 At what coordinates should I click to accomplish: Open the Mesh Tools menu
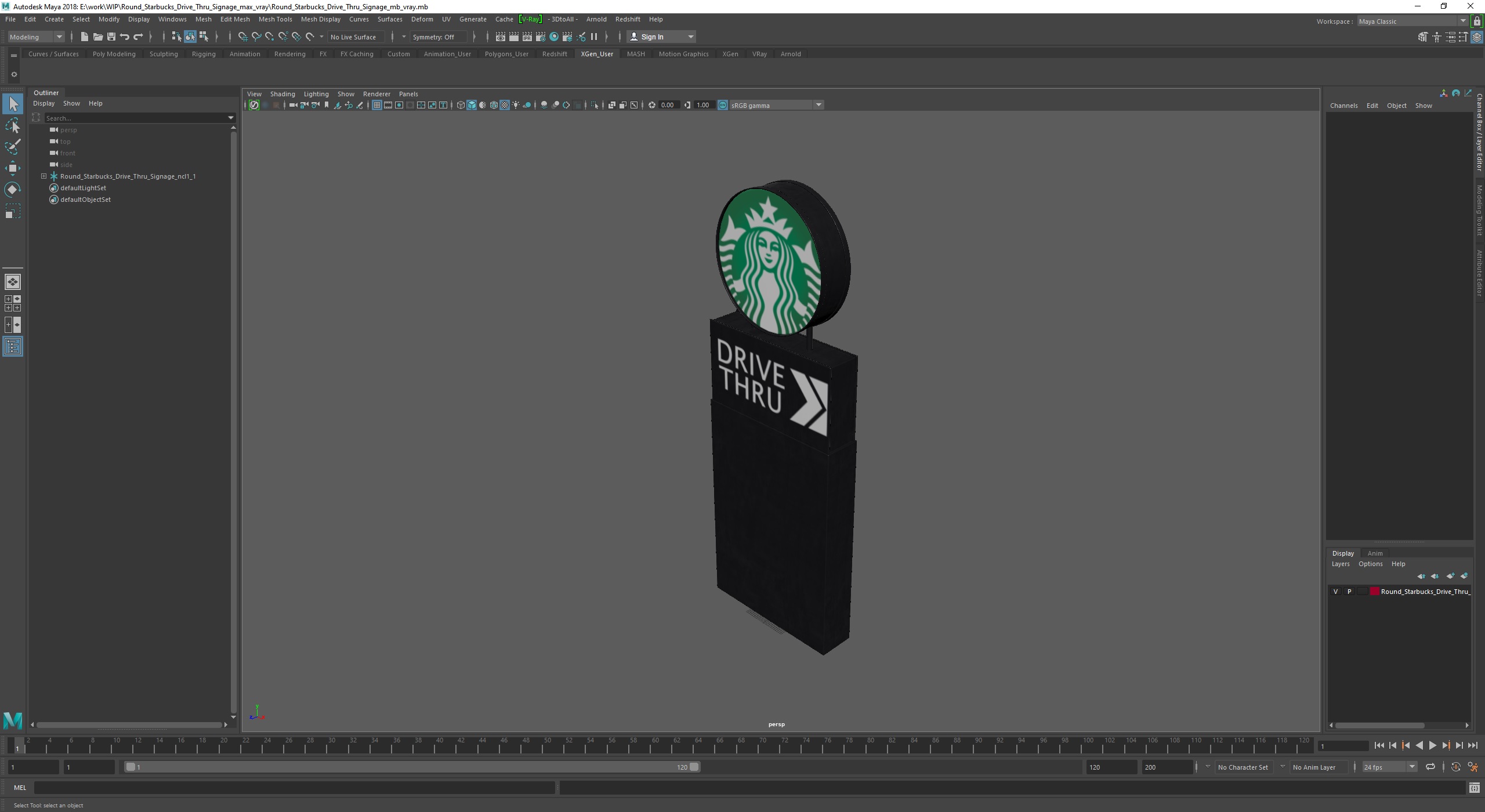[x=275, y=19]
